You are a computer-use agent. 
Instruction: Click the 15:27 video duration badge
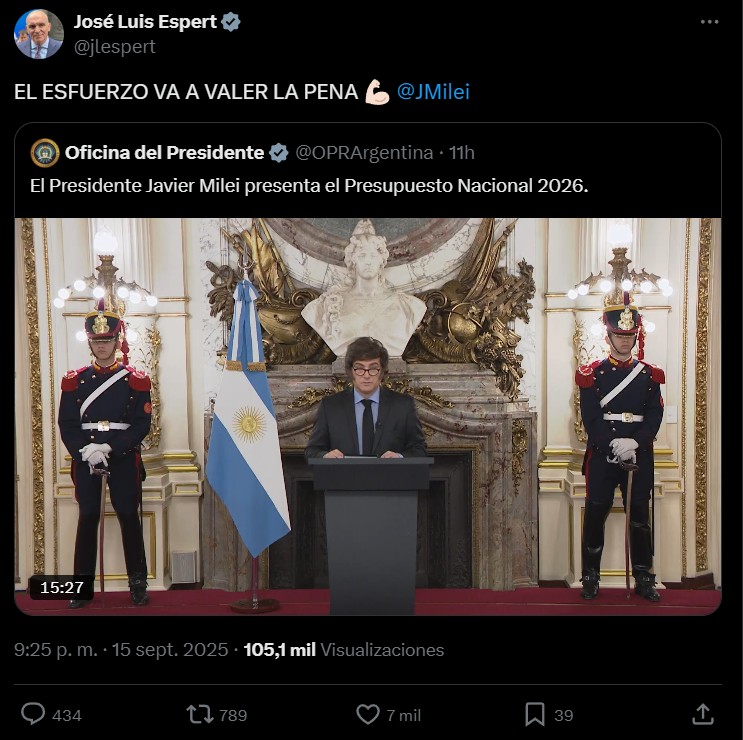point(62,587)
